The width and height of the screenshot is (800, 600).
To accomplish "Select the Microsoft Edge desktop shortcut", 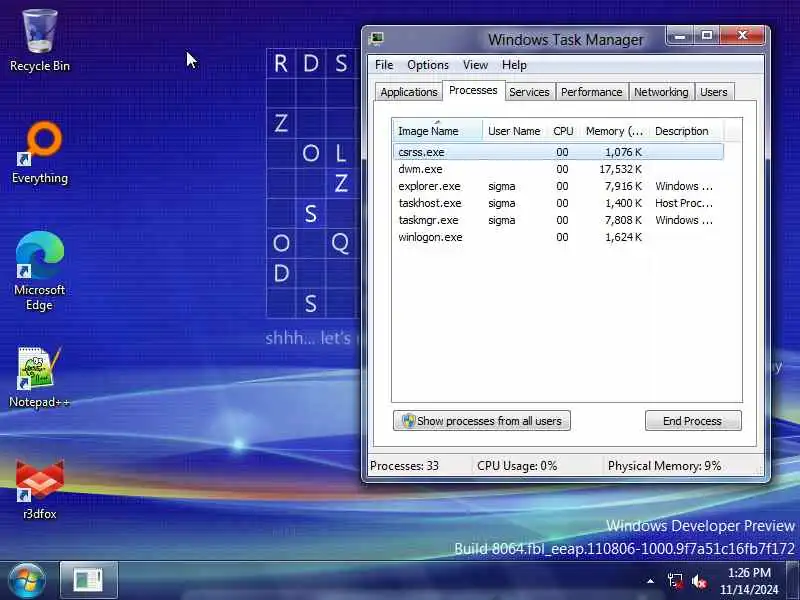I will pyautogui.click(x=40, y=270).
